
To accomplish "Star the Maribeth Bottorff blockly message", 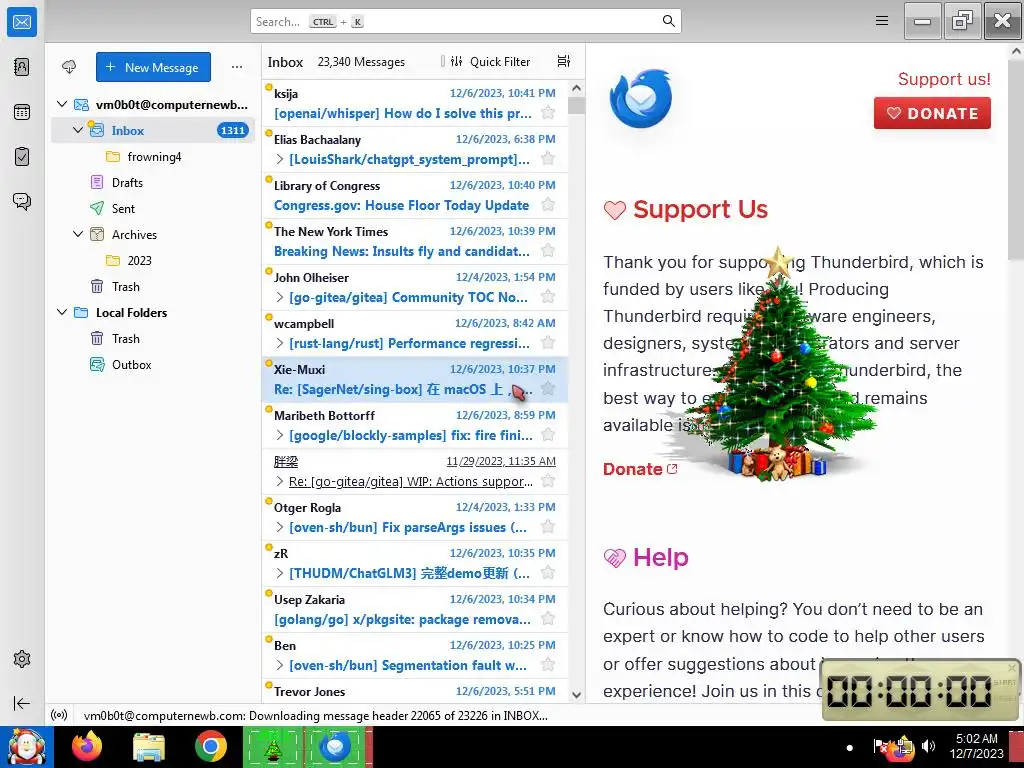I will pos(548,435).
